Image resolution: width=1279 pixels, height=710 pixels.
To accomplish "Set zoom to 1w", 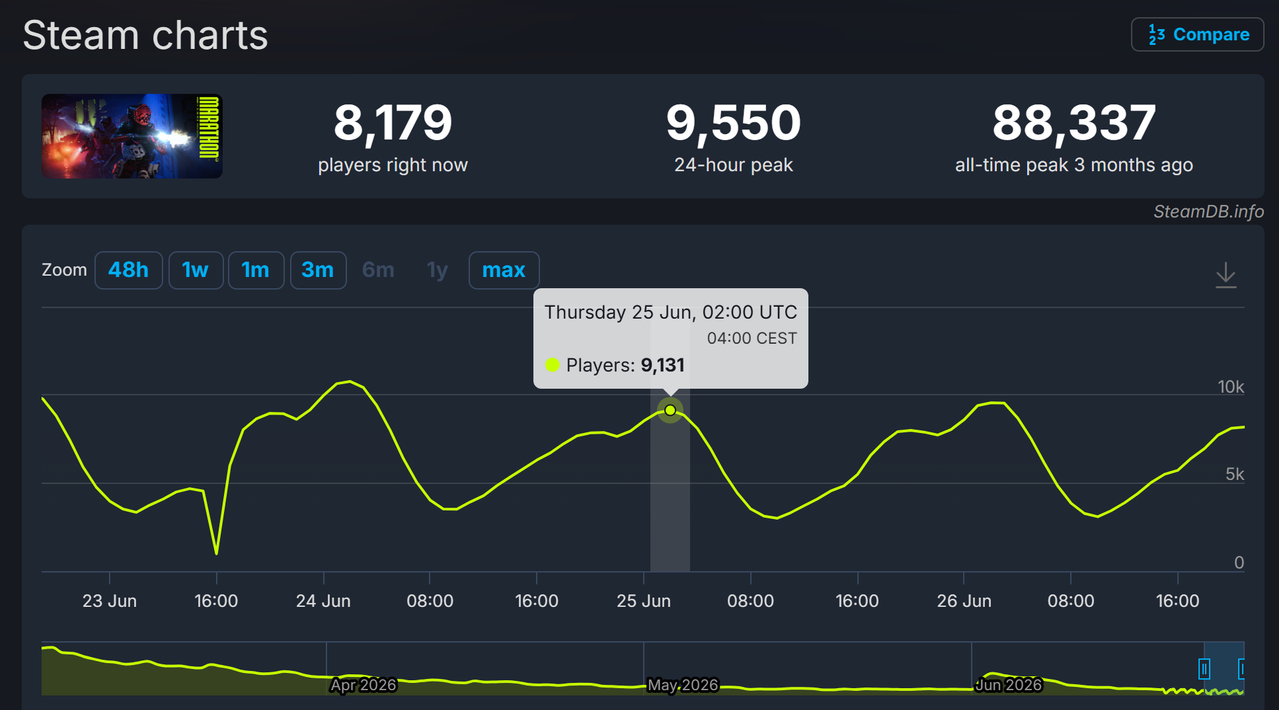I will 195,270.
